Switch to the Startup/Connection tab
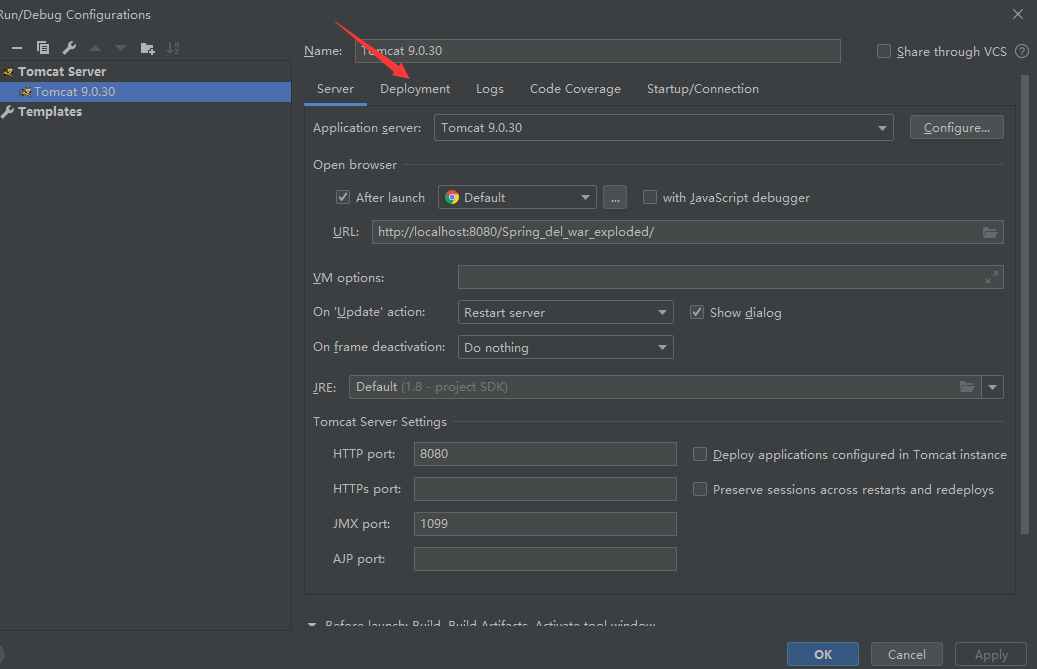Screen dimensions: 1037x669 (x=702, y=89)
